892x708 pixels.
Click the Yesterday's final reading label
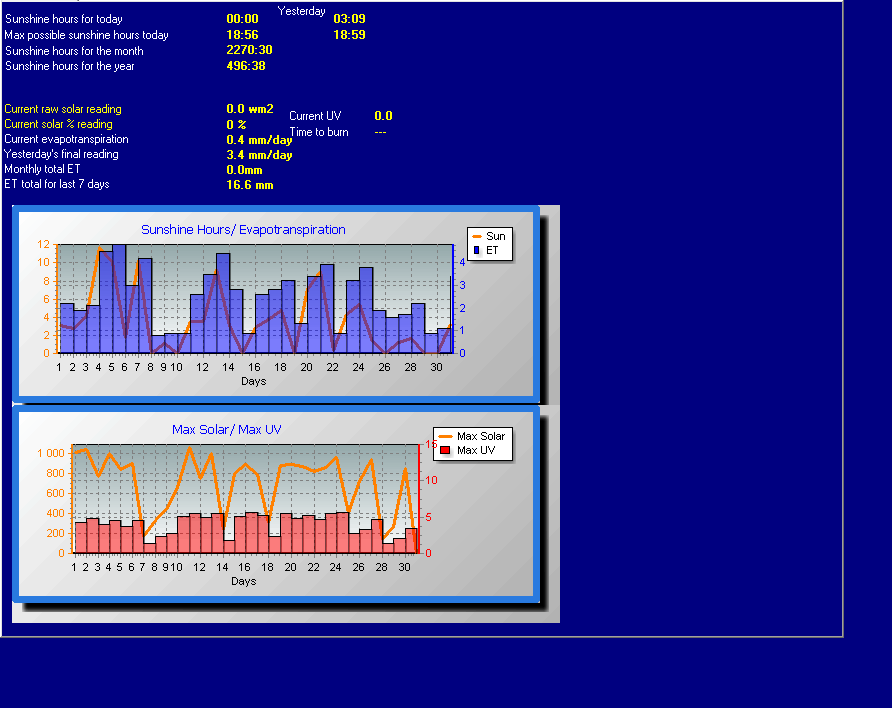pyautogui.click(x=61, y=154)
